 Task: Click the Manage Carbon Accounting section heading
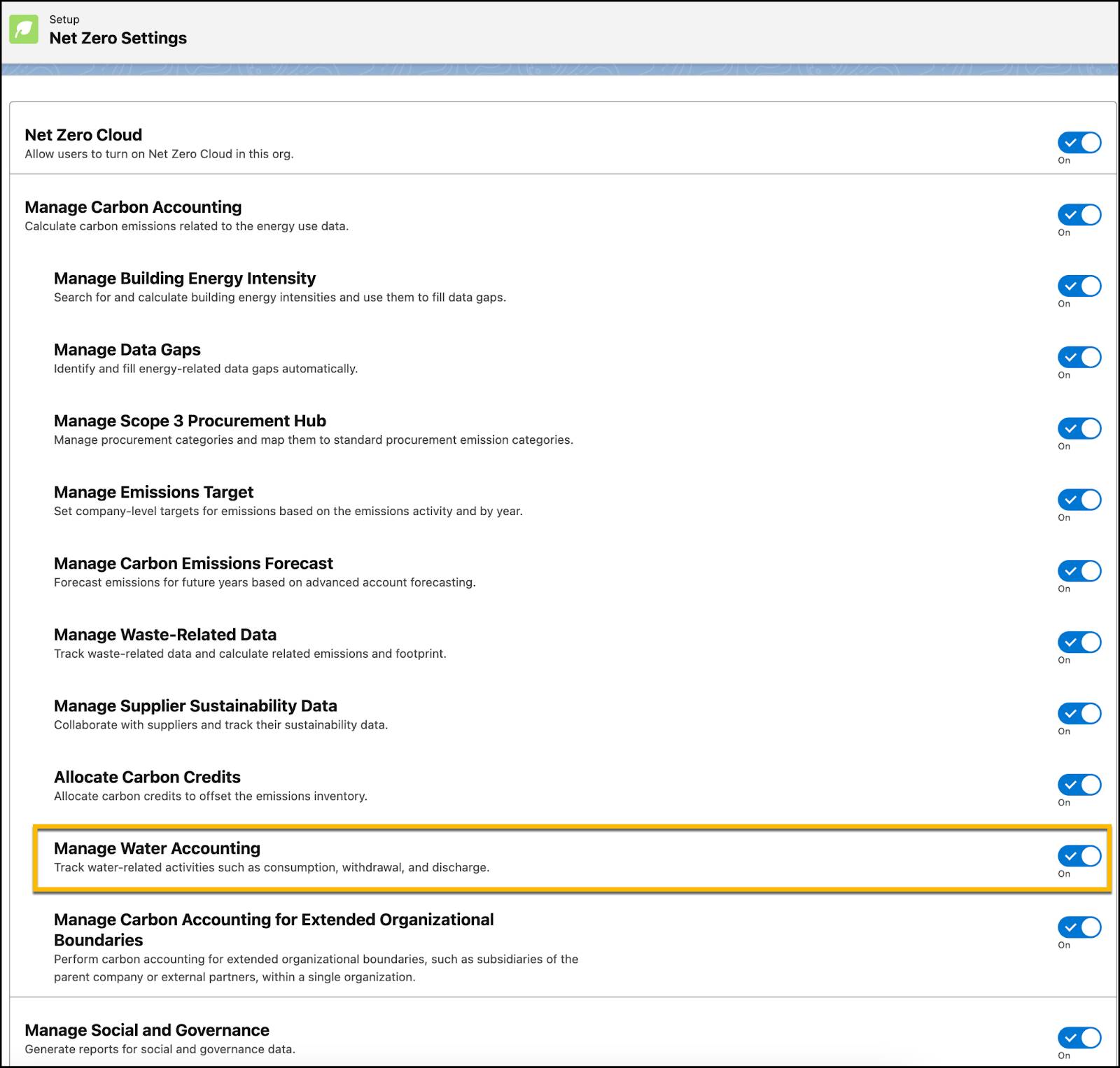point(132,207)
